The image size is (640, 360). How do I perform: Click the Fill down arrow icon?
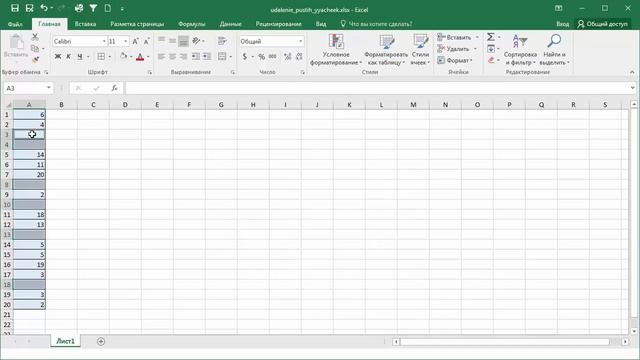point(491,49)
